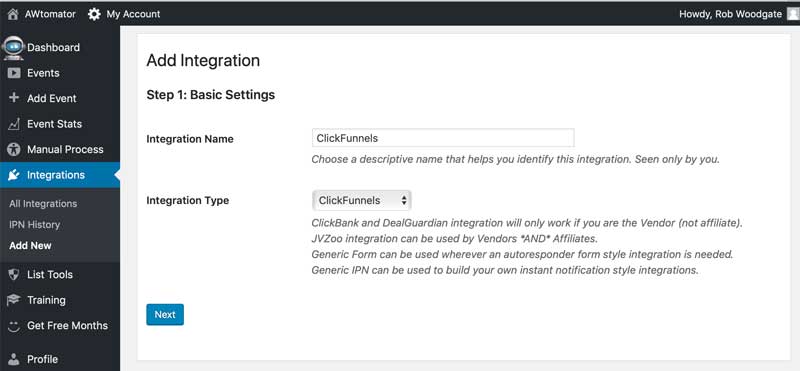Screen dimensions: 800x371
Task: Open the Integration Type dropdown
Action: tap(362, 201)
